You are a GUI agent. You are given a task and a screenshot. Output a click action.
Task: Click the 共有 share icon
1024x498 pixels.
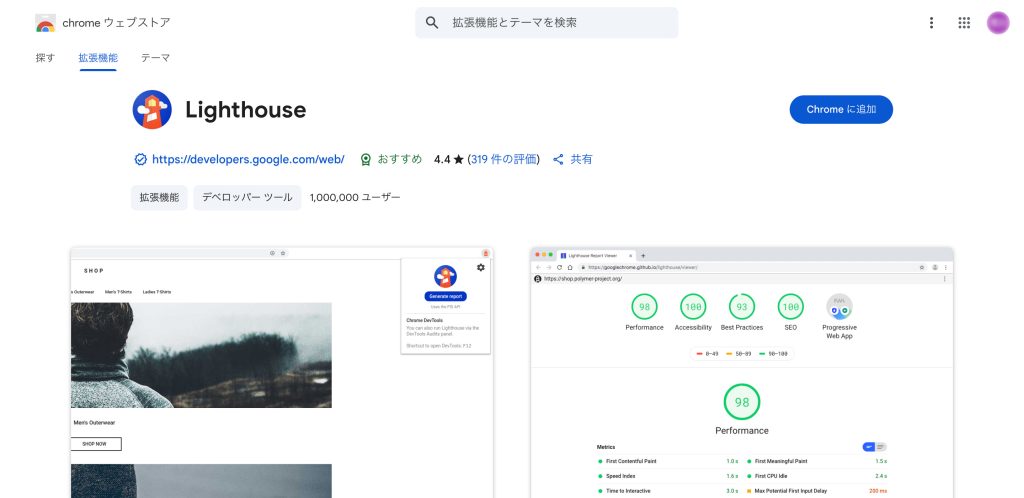pos(558,159)
